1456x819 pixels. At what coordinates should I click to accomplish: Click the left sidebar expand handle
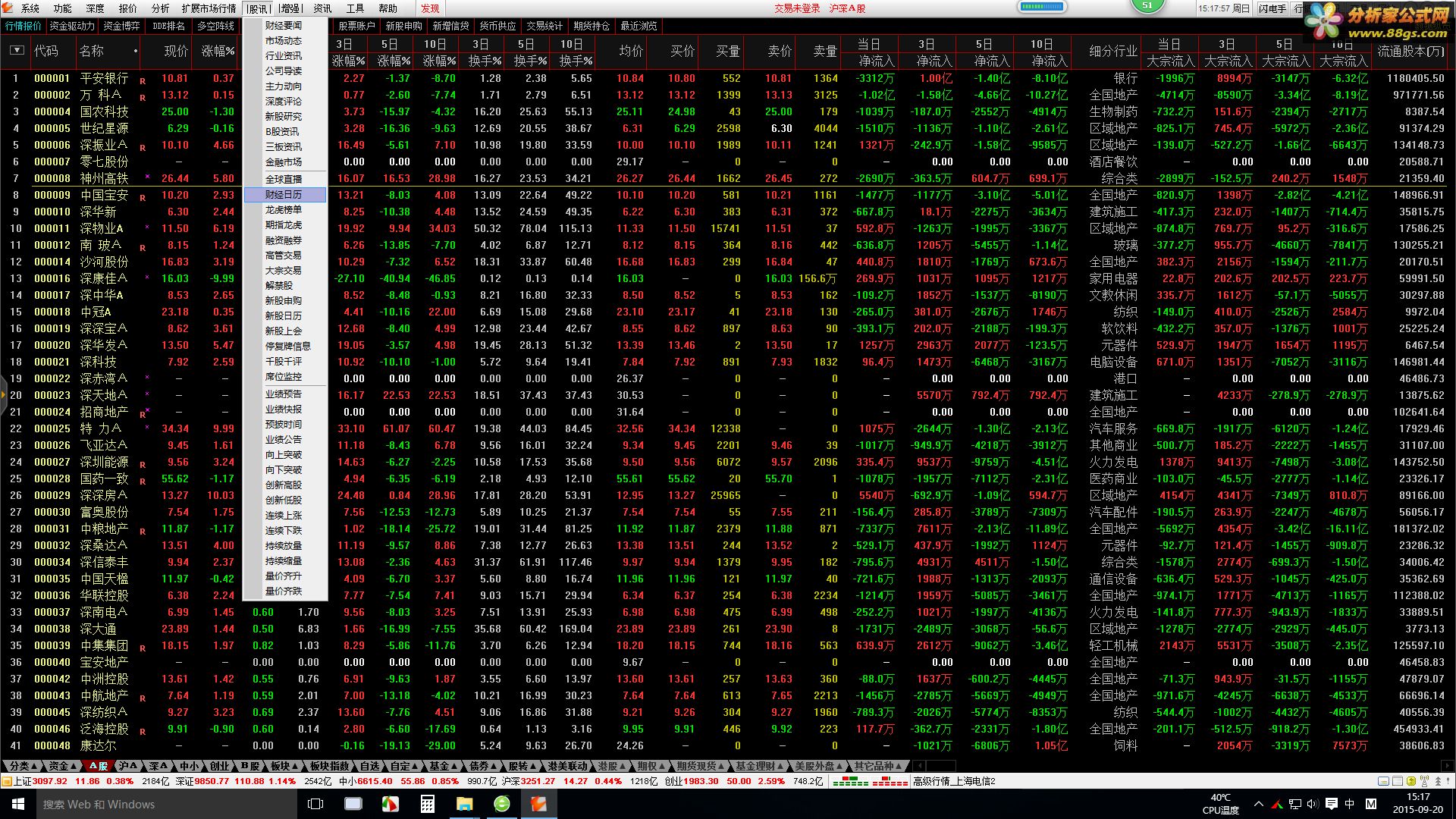(3, 395)
